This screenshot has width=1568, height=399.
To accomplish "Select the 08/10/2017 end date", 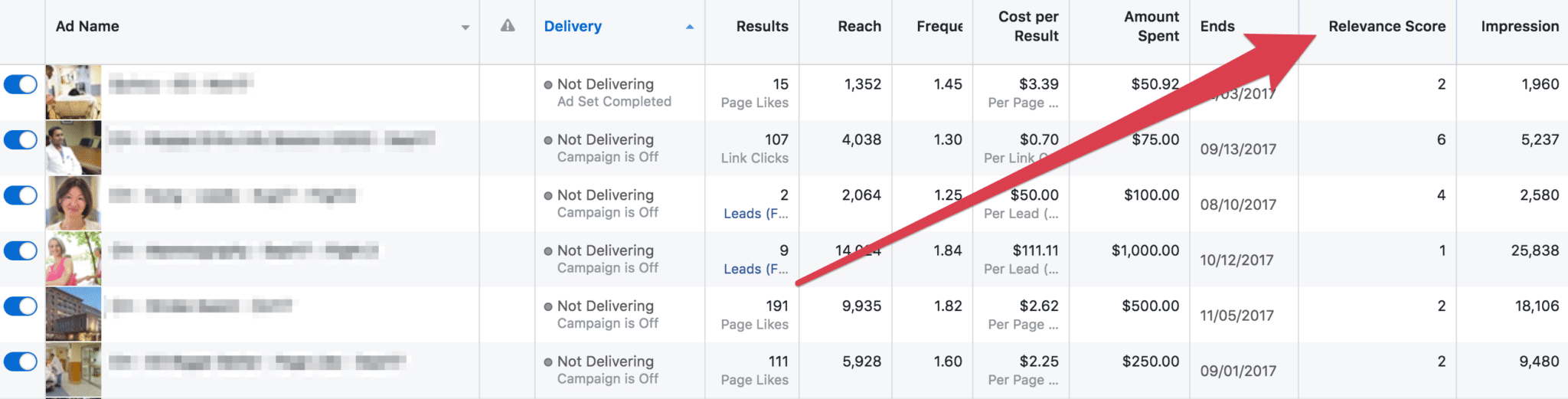I will 1238,204.
